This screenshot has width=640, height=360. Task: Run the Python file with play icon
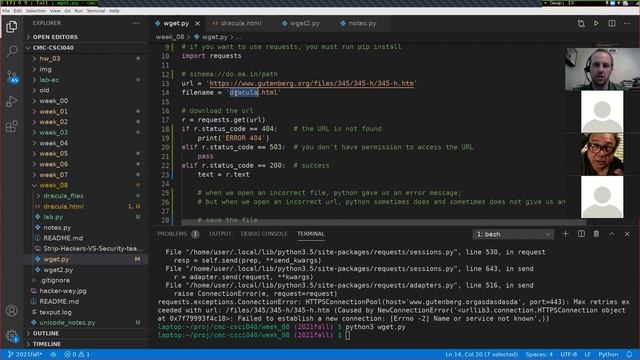(x=596, y=23)
